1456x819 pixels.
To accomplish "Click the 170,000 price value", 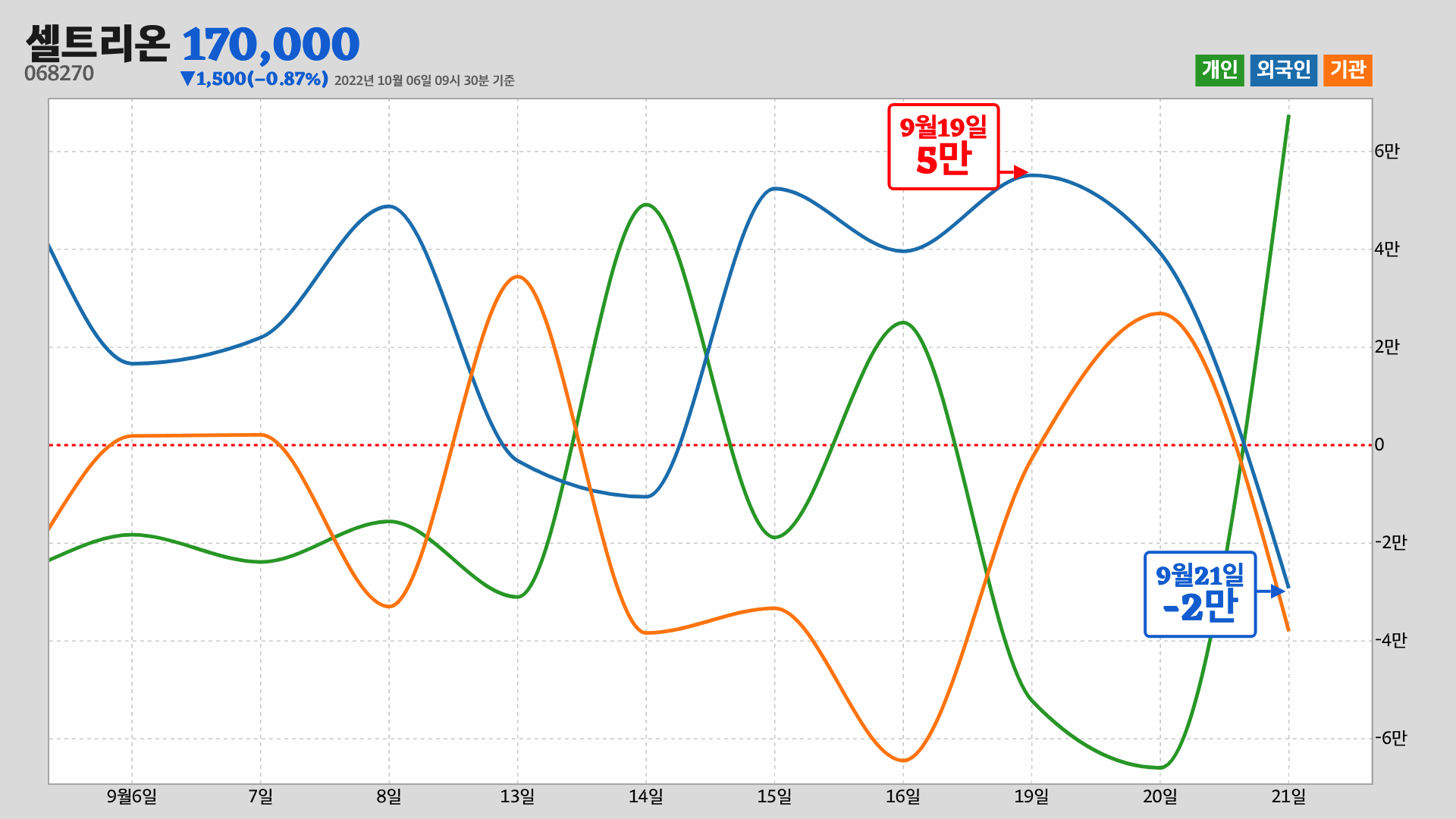I will click(271, 44).
